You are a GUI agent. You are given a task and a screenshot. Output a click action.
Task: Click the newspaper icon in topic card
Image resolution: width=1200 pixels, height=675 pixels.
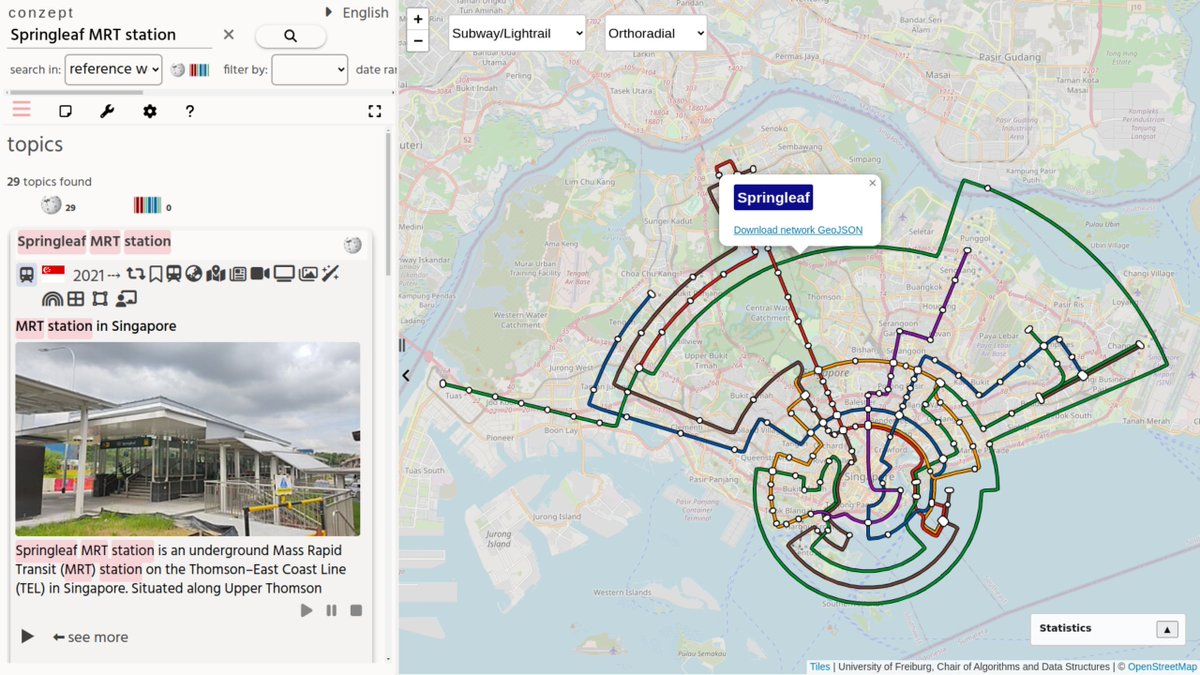tap(238, 274)
